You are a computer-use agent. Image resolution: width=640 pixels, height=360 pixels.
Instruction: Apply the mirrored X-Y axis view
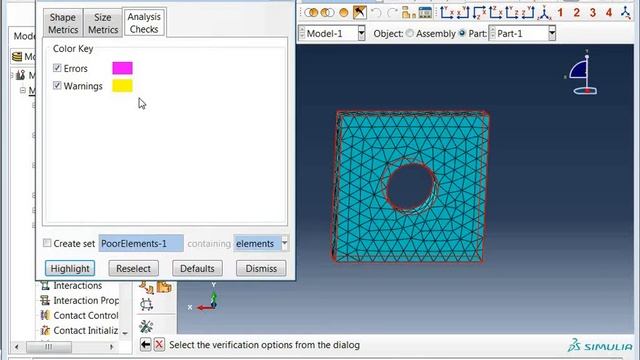point(463,13)
